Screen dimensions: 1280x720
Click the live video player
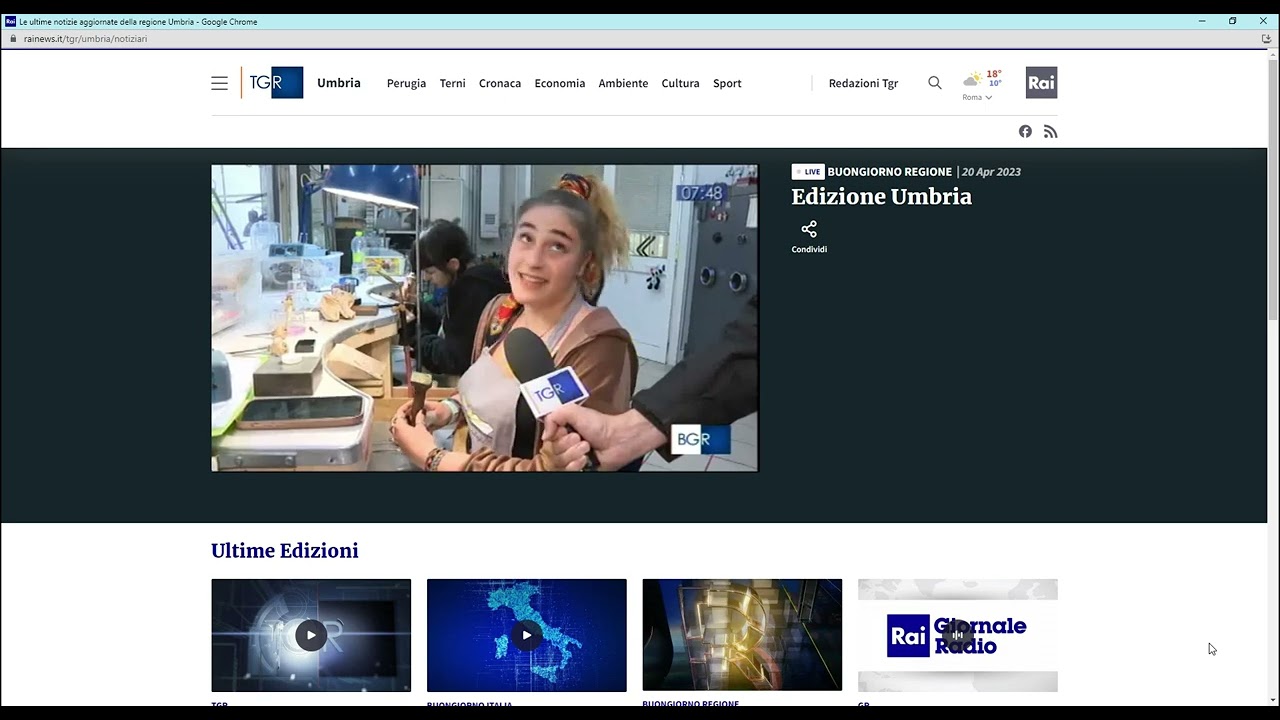coord(485,318)
